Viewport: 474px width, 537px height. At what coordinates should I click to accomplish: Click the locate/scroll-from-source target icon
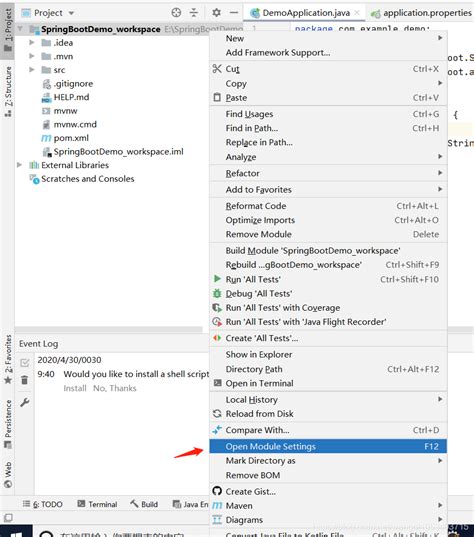point(176,13)
